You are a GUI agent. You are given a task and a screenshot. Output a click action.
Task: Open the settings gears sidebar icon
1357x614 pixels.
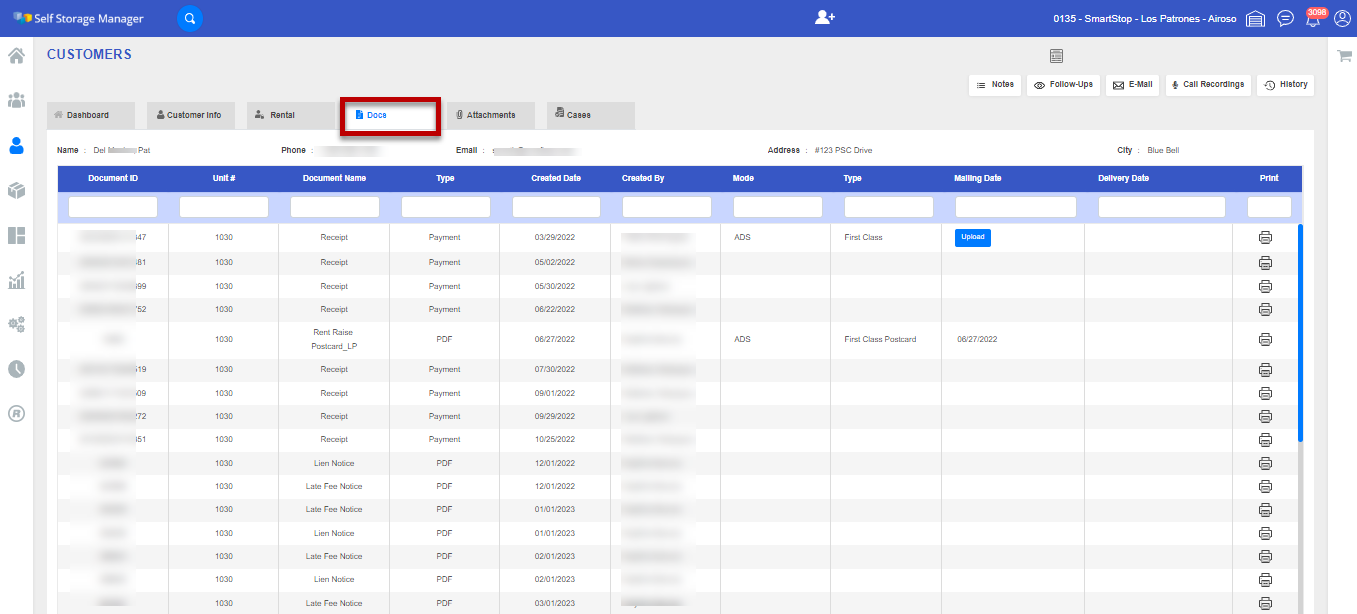click(x=16, y=325)
